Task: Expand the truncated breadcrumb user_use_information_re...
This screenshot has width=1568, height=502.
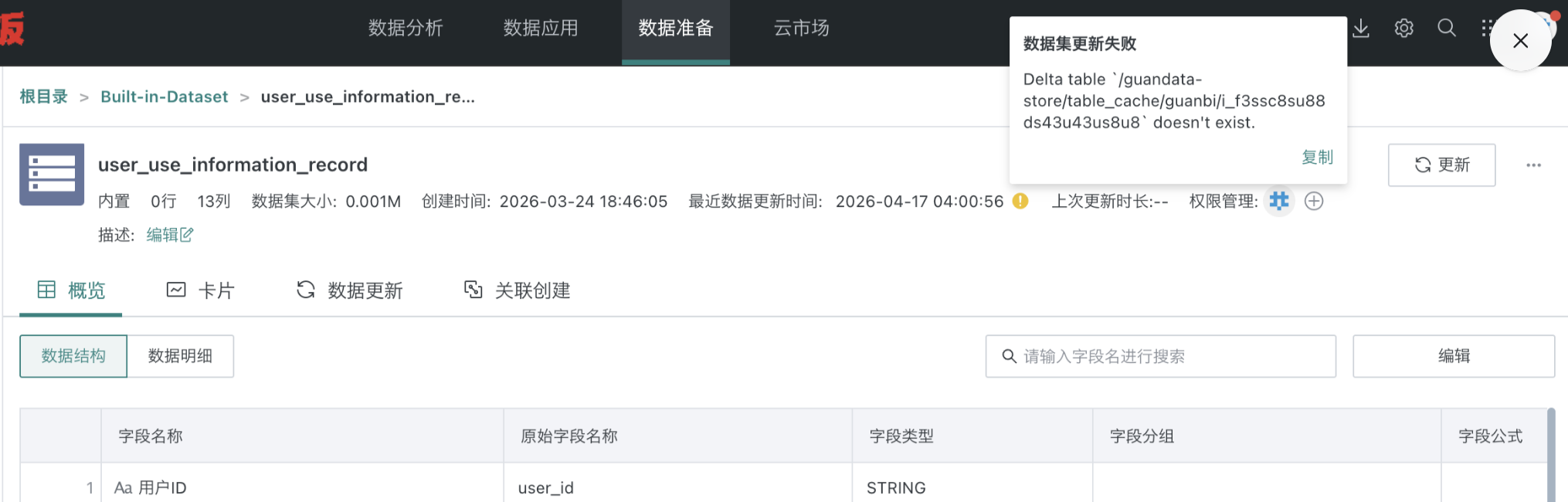Action: (x=368, y=97)
